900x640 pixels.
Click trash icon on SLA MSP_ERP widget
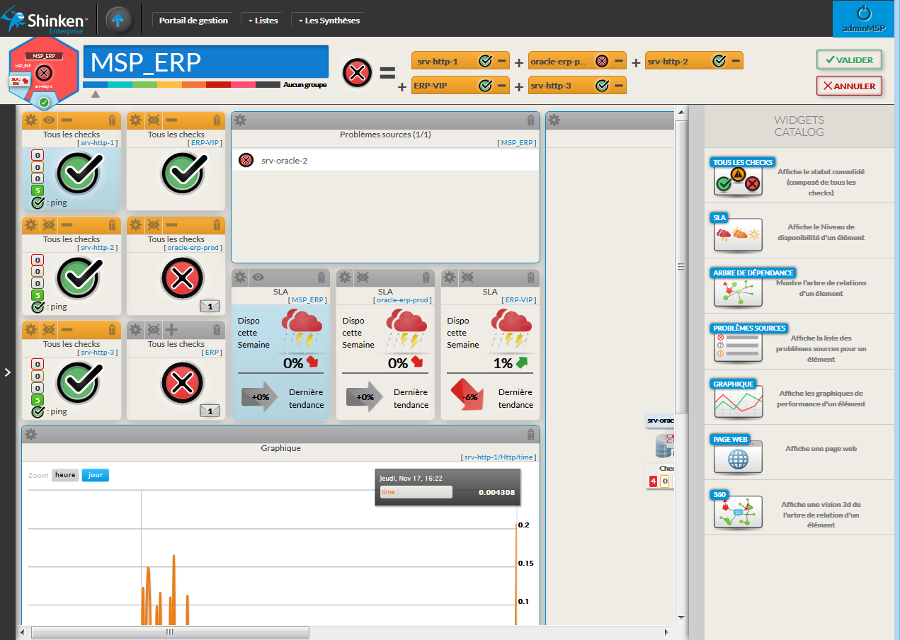321,277
